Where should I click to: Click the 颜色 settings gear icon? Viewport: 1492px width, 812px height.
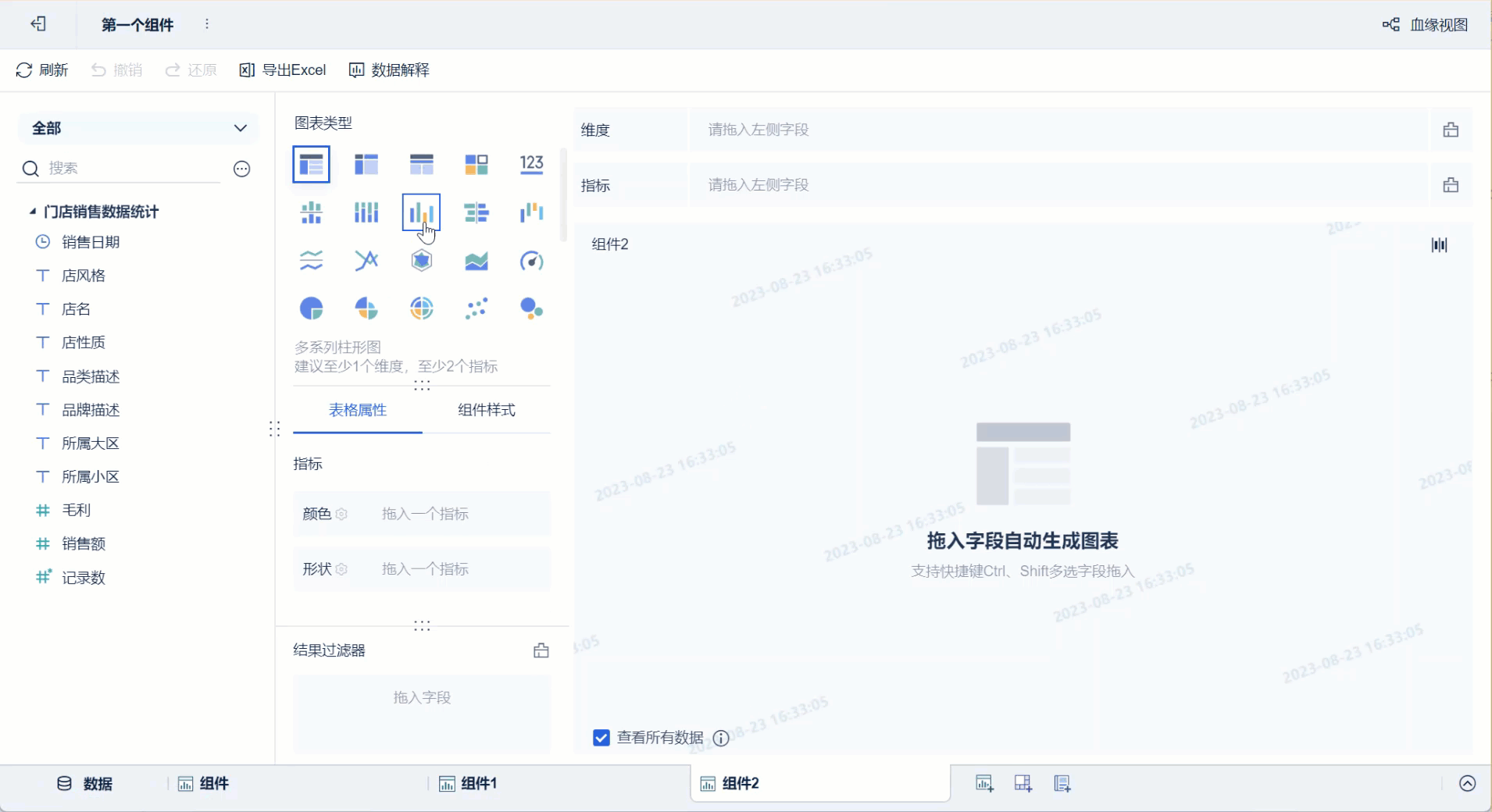click(341, 514)
